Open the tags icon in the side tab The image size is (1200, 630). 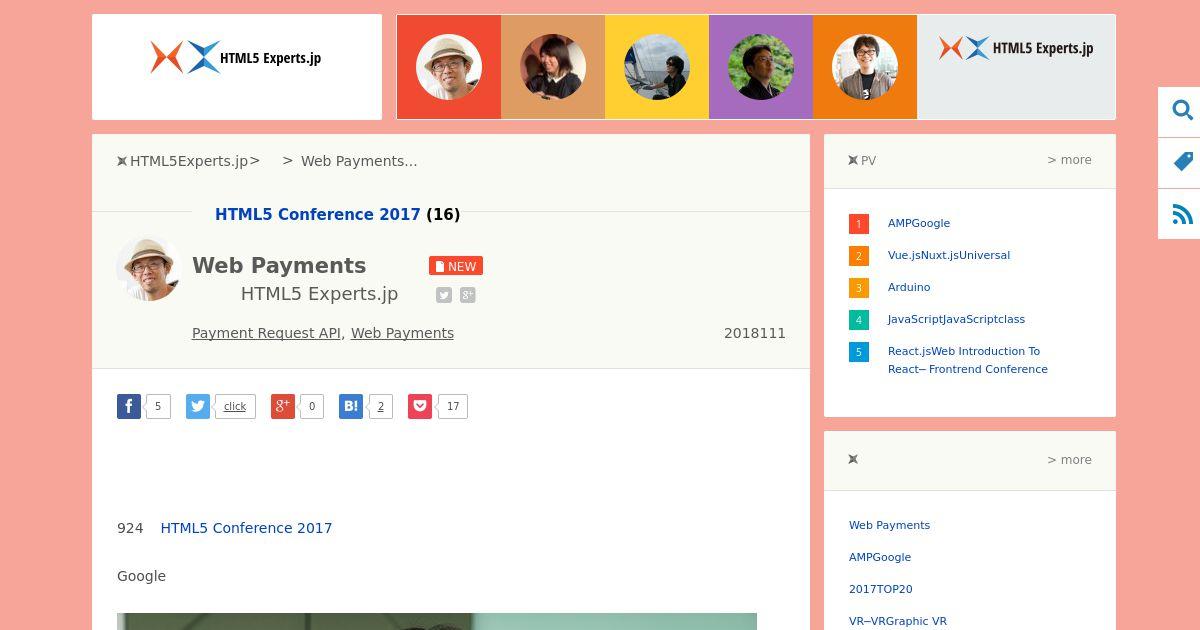pyautogui.click(x=1183, y=162)
